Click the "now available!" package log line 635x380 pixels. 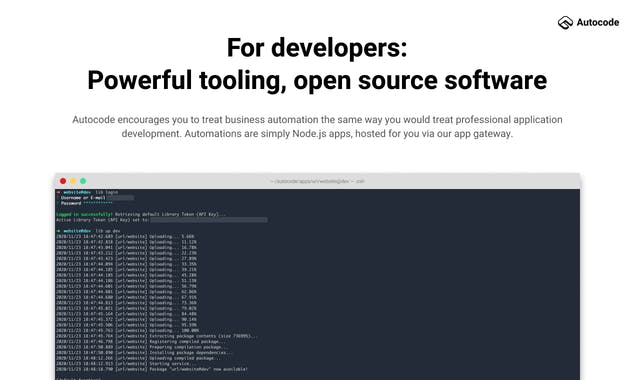[152, 369]
